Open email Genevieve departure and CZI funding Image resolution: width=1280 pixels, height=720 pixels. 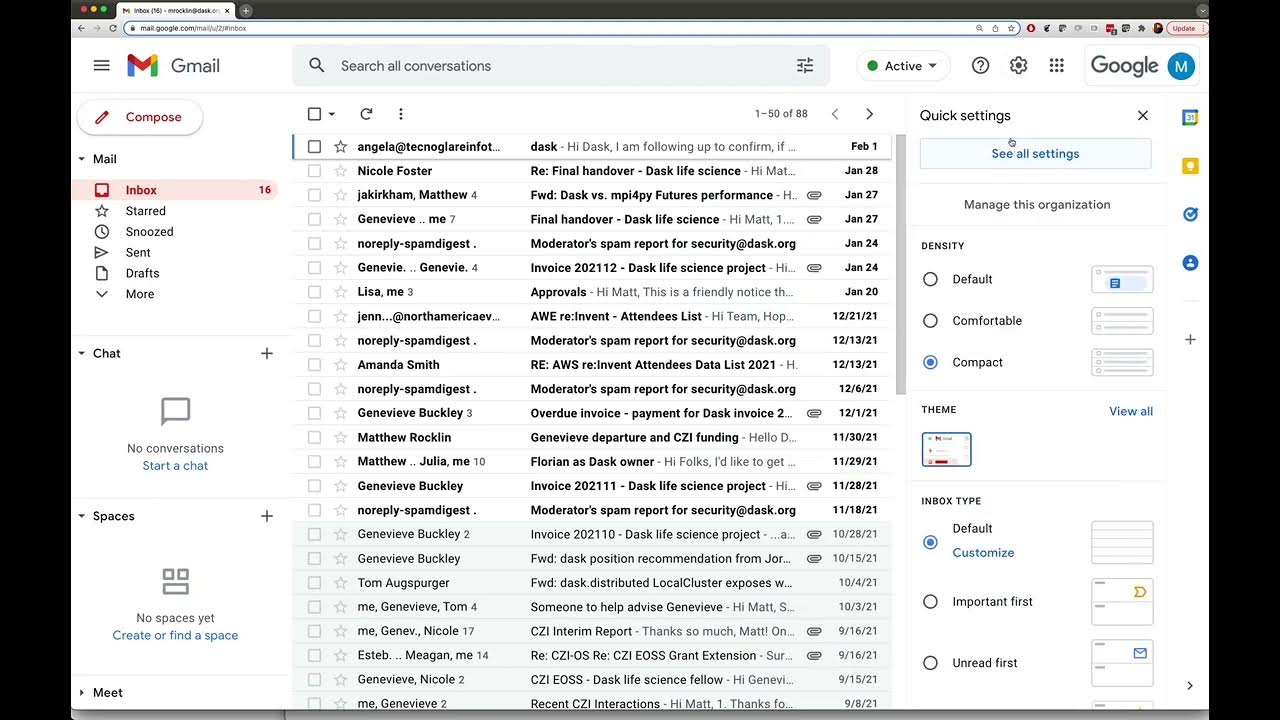click(591, 437)
